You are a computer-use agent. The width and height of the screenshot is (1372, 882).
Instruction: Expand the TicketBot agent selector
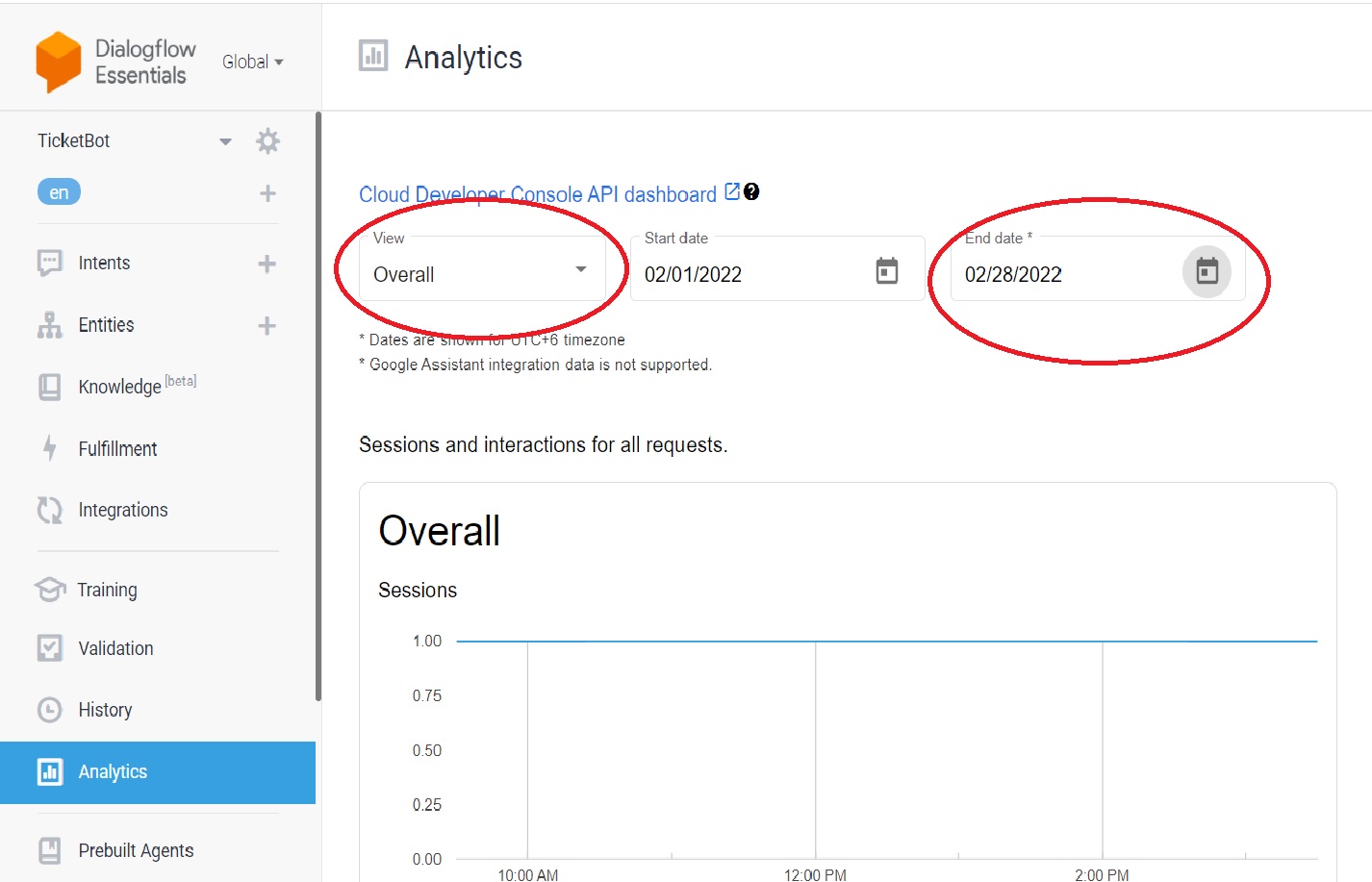tap(225, 140)
